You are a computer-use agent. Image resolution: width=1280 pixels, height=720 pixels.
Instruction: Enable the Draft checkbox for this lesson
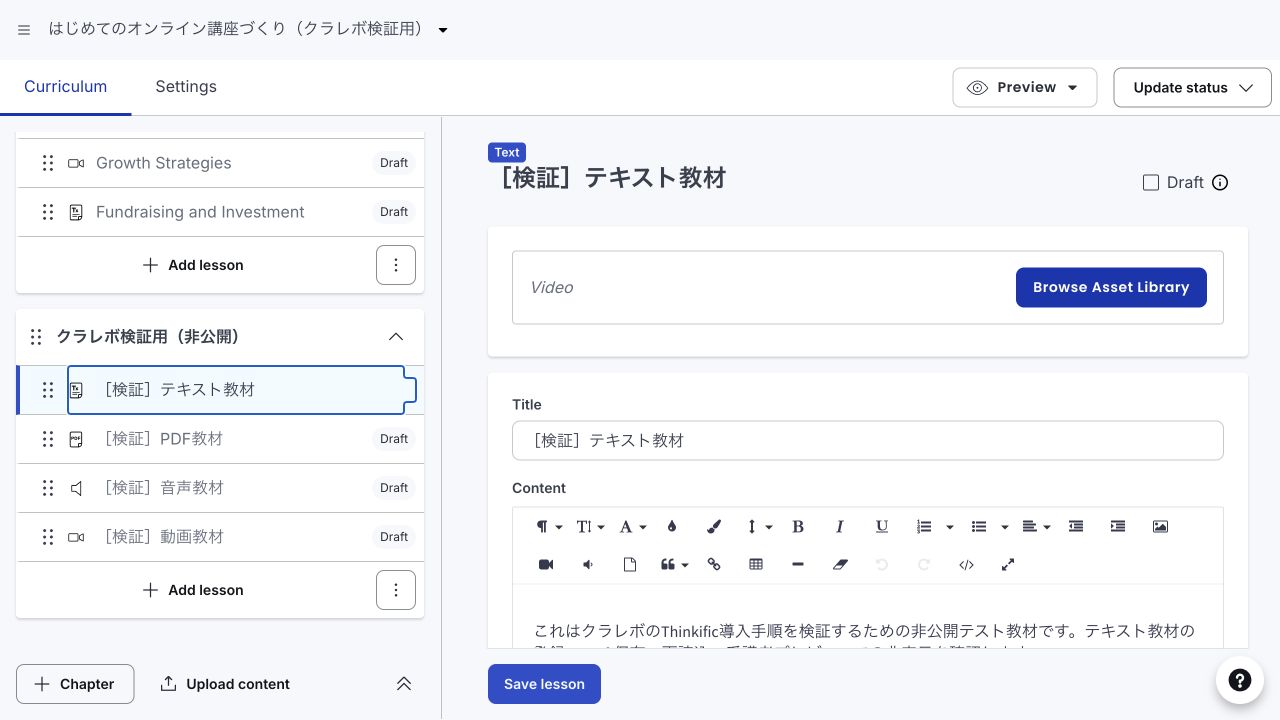[x=1151, y=183]
